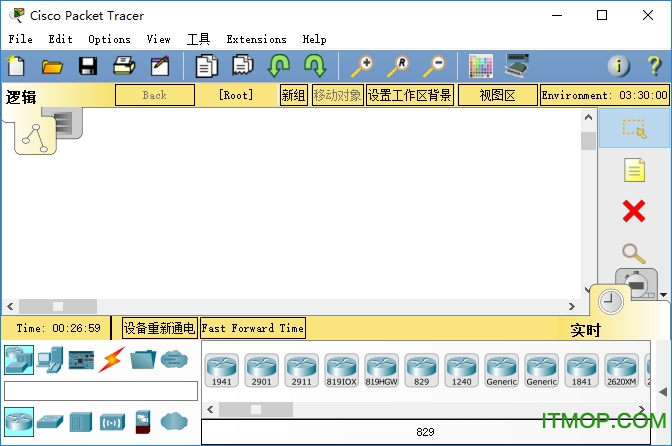Click the Environment: 03:30:00 button

(603, 95)
